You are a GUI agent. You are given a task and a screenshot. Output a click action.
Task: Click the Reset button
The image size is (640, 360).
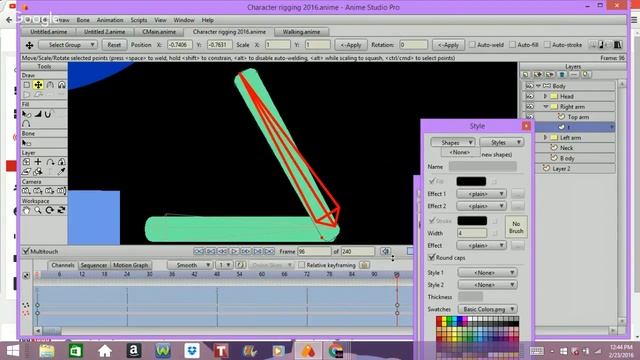pyautogui.click(x=114, y=45)
